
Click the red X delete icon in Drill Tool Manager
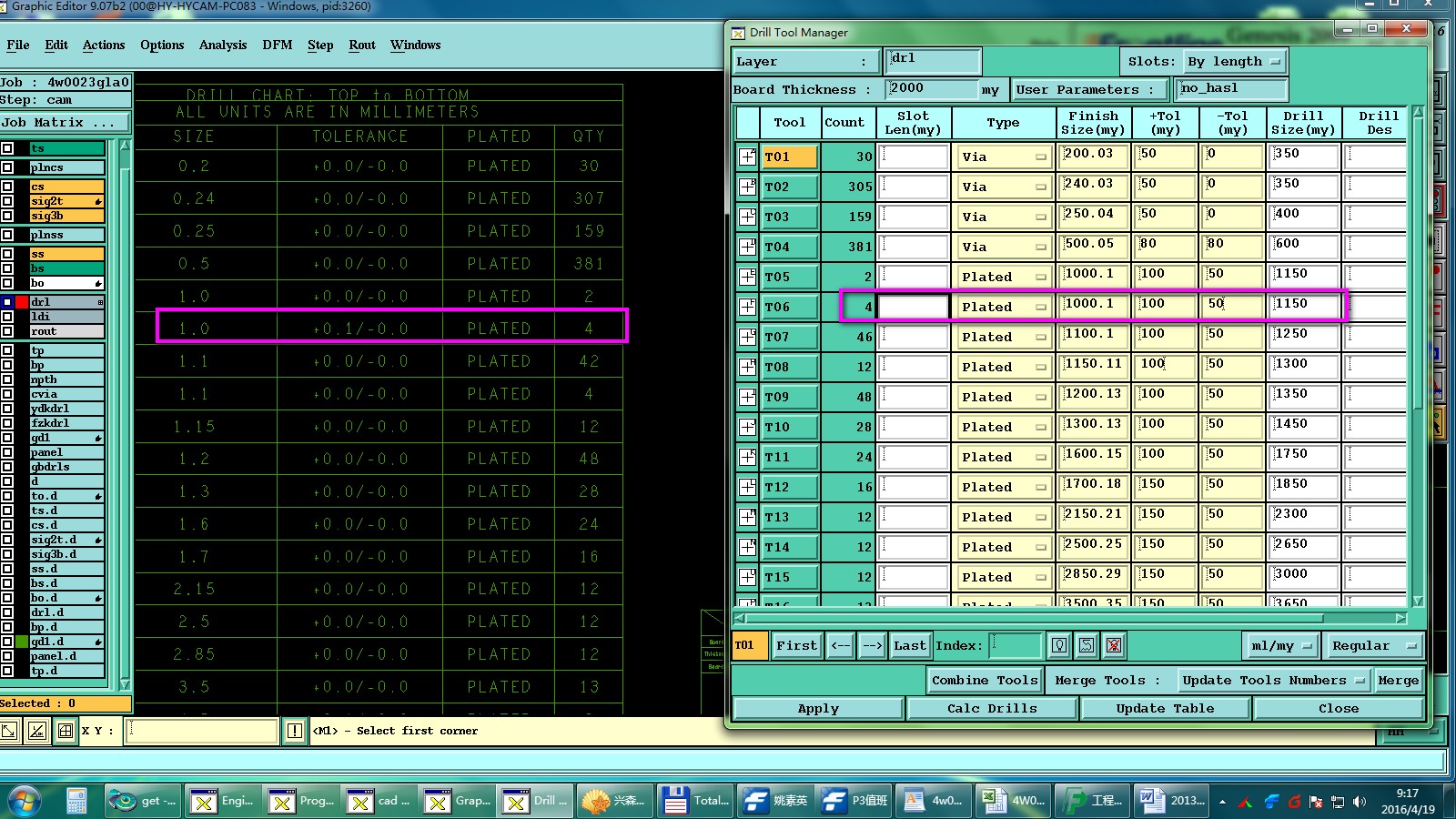(x=1114, y=645)
